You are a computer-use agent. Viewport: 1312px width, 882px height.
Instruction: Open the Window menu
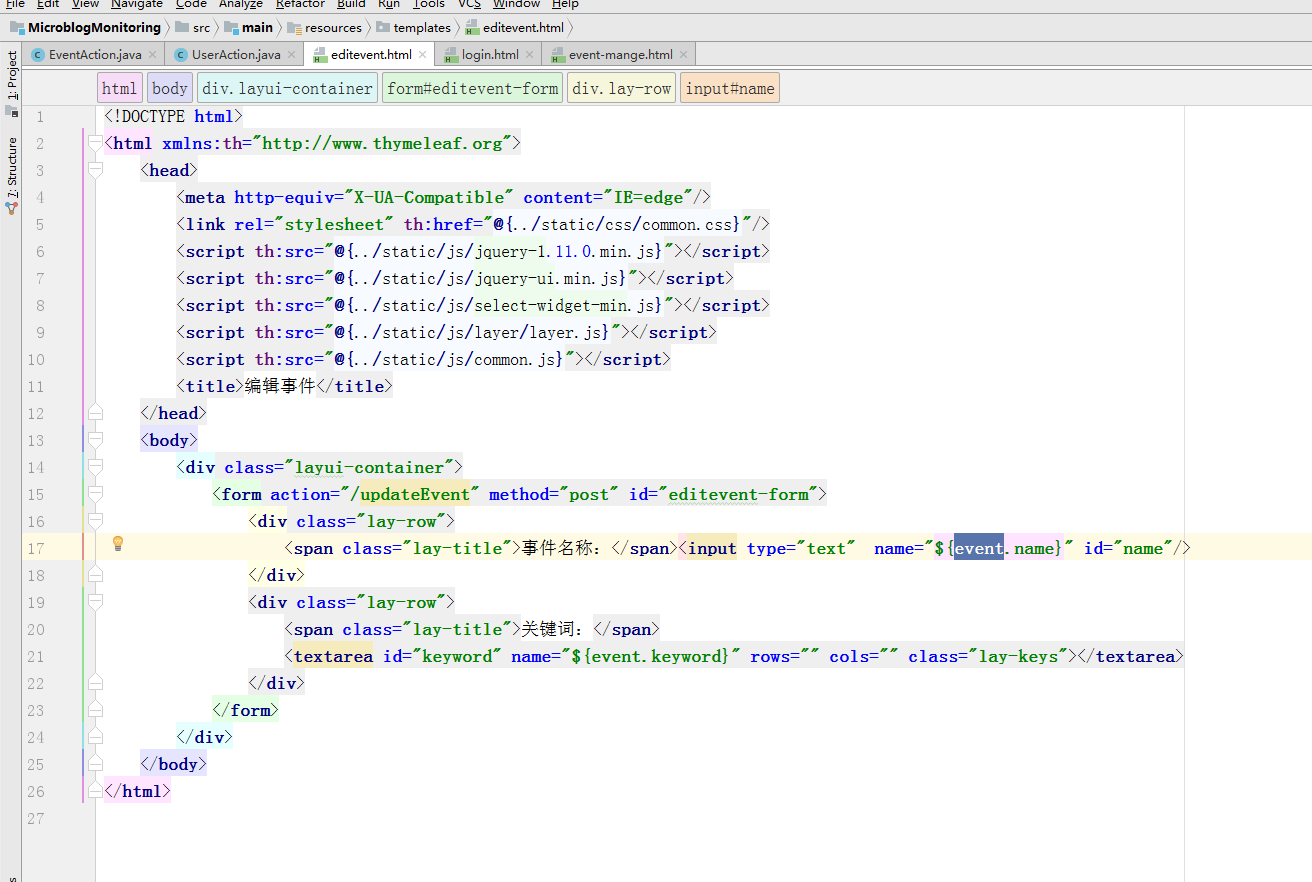pos(516,4)
